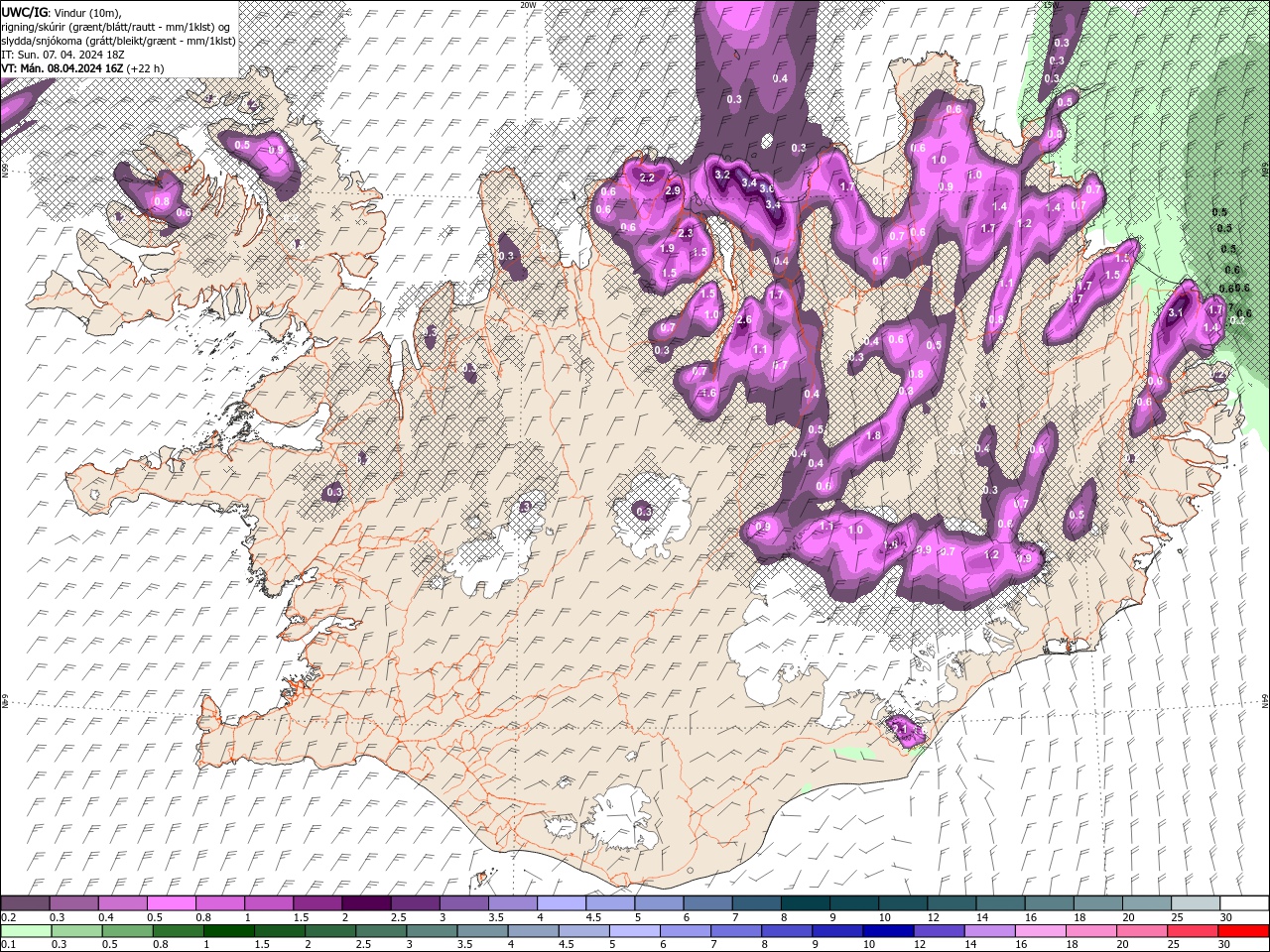This screenshot has height=952, width=1270.
Task: Click the '2.6' snowfall value on the map
Action: click(744, 319)
